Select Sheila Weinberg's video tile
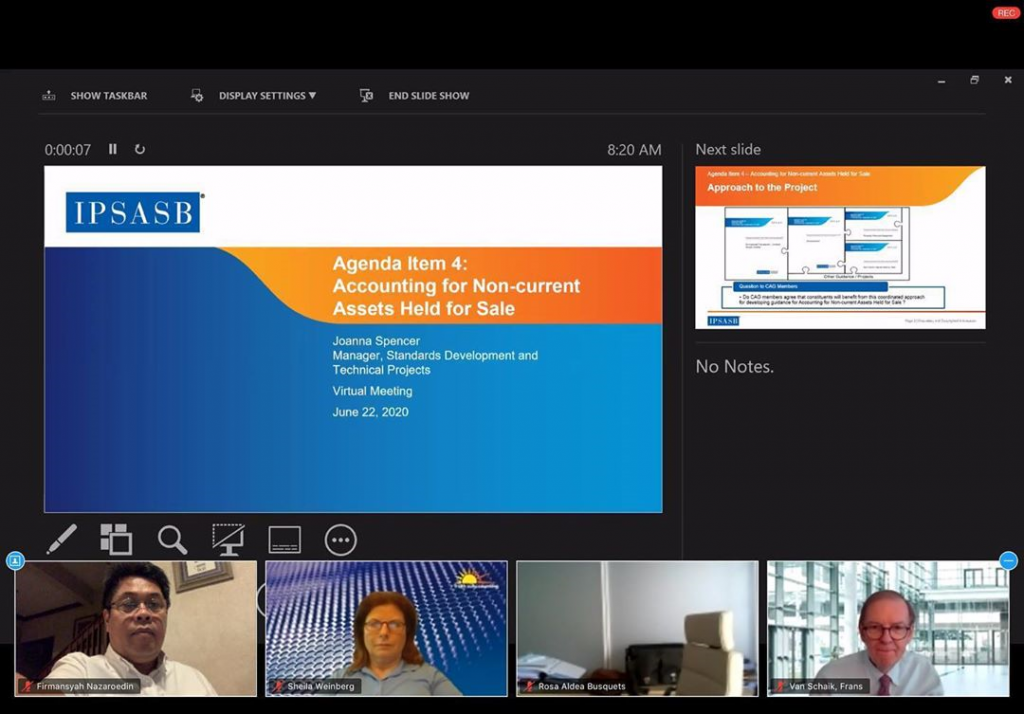 pos(387,628)
